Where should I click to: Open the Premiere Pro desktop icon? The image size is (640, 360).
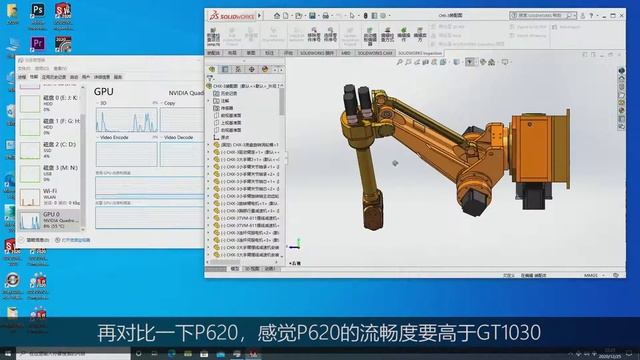tap(38, 44)
